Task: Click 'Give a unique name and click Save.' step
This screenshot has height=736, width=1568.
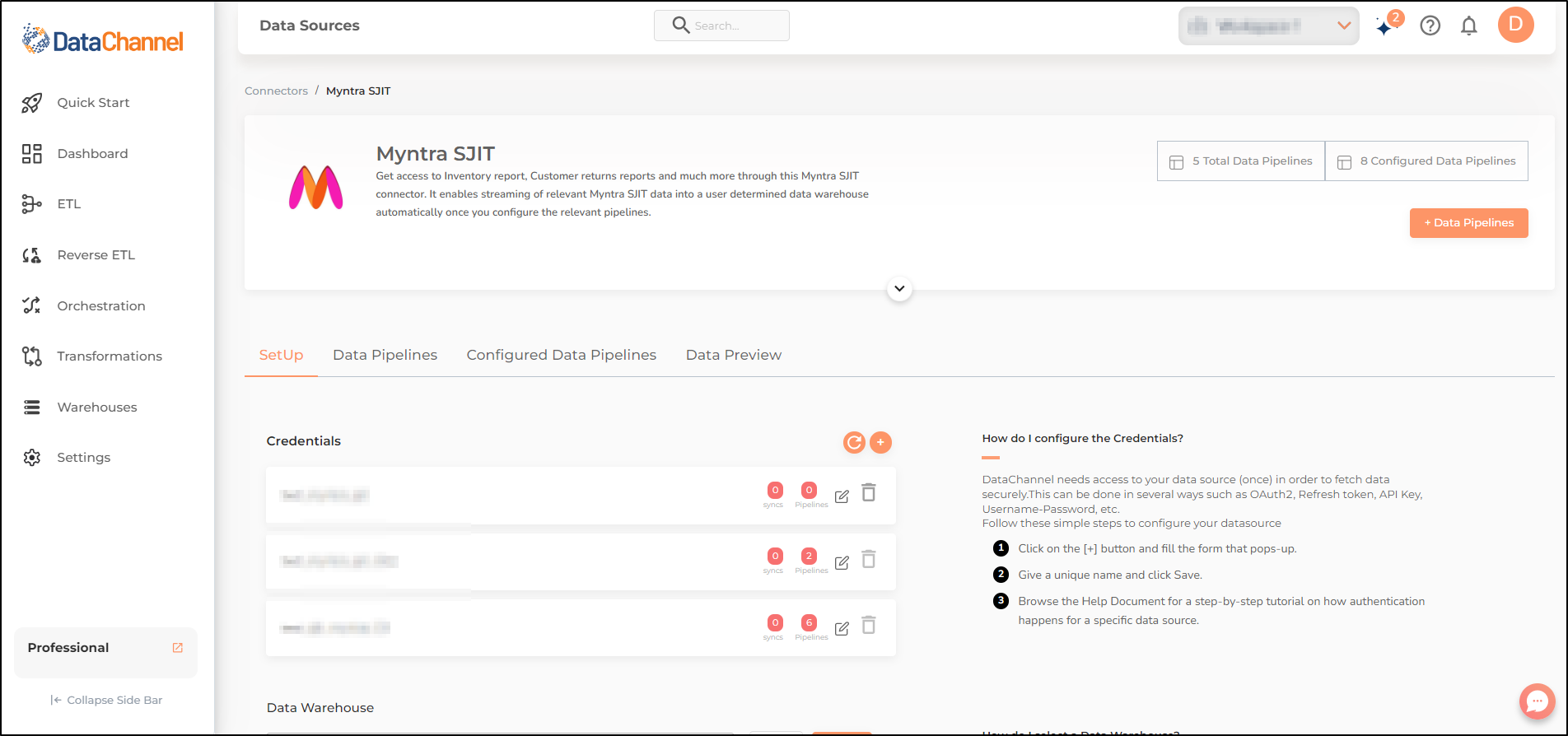Action: pyautogui.click(x=1110, y=575)
